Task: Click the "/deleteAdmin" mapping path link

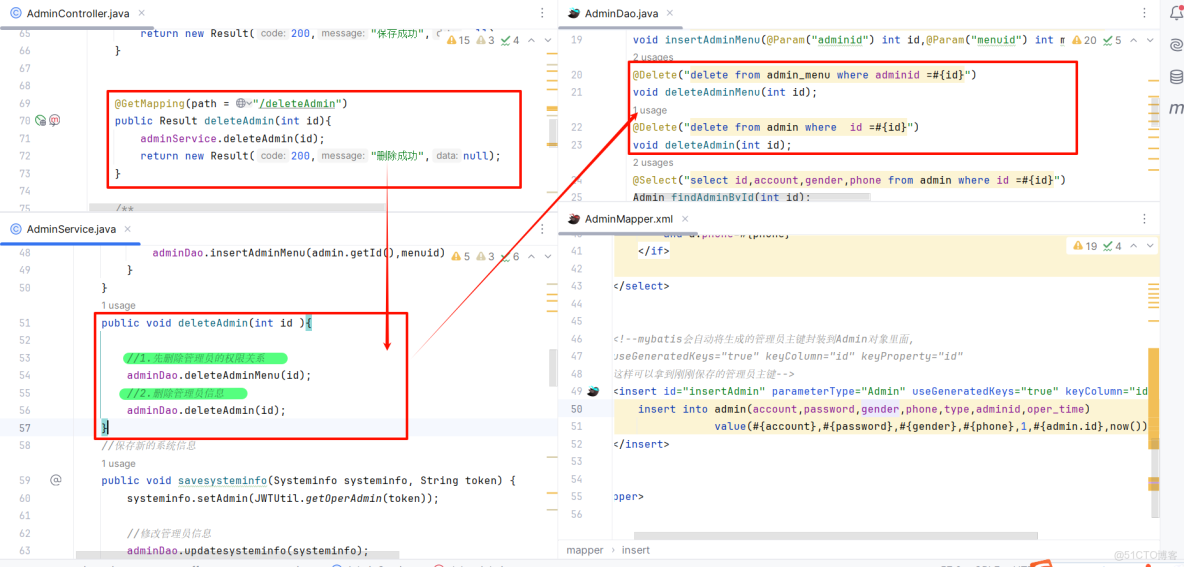Action: point(300,103)
